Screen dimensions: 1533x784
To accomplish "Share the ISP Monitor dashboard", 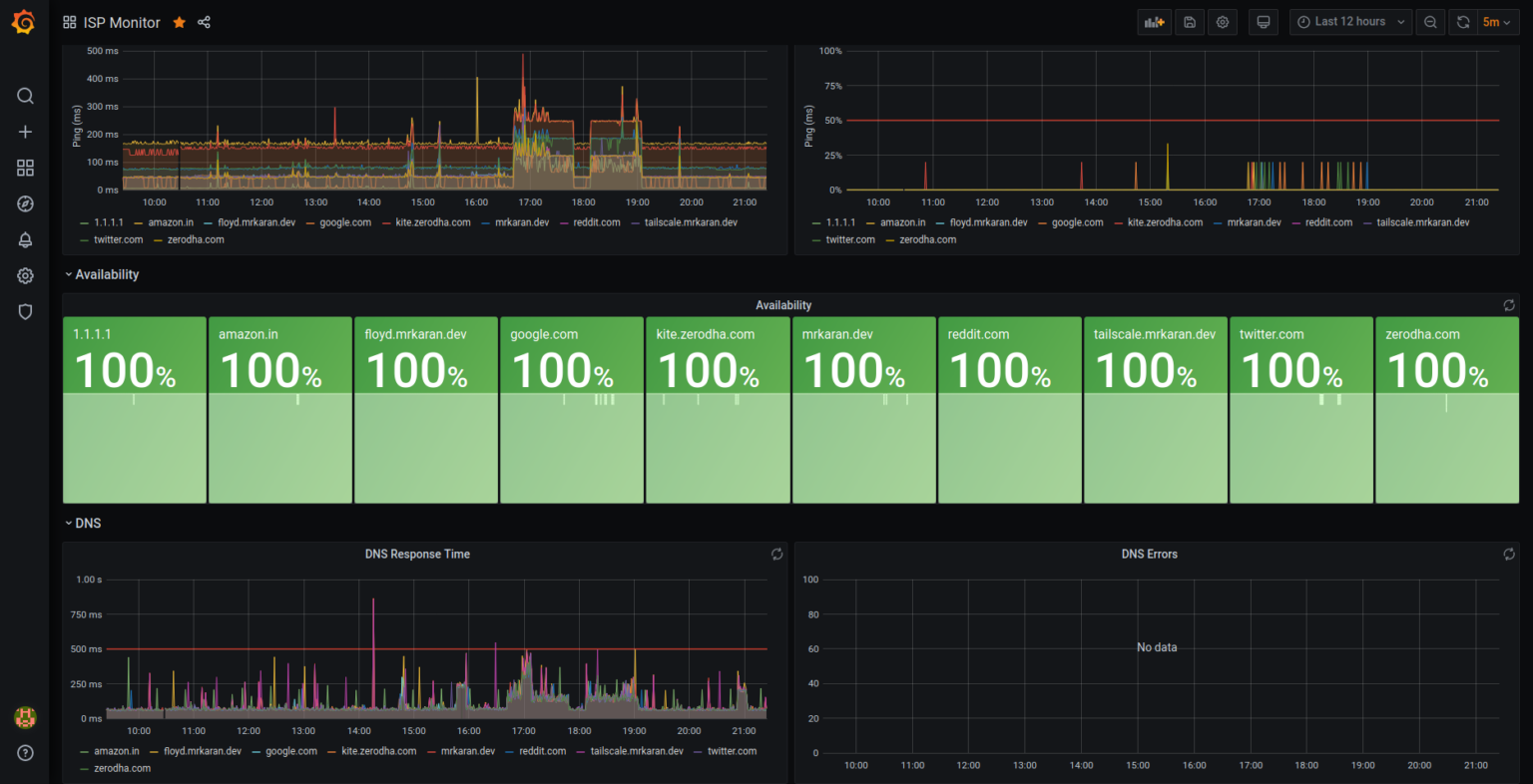I will (203, 21).
